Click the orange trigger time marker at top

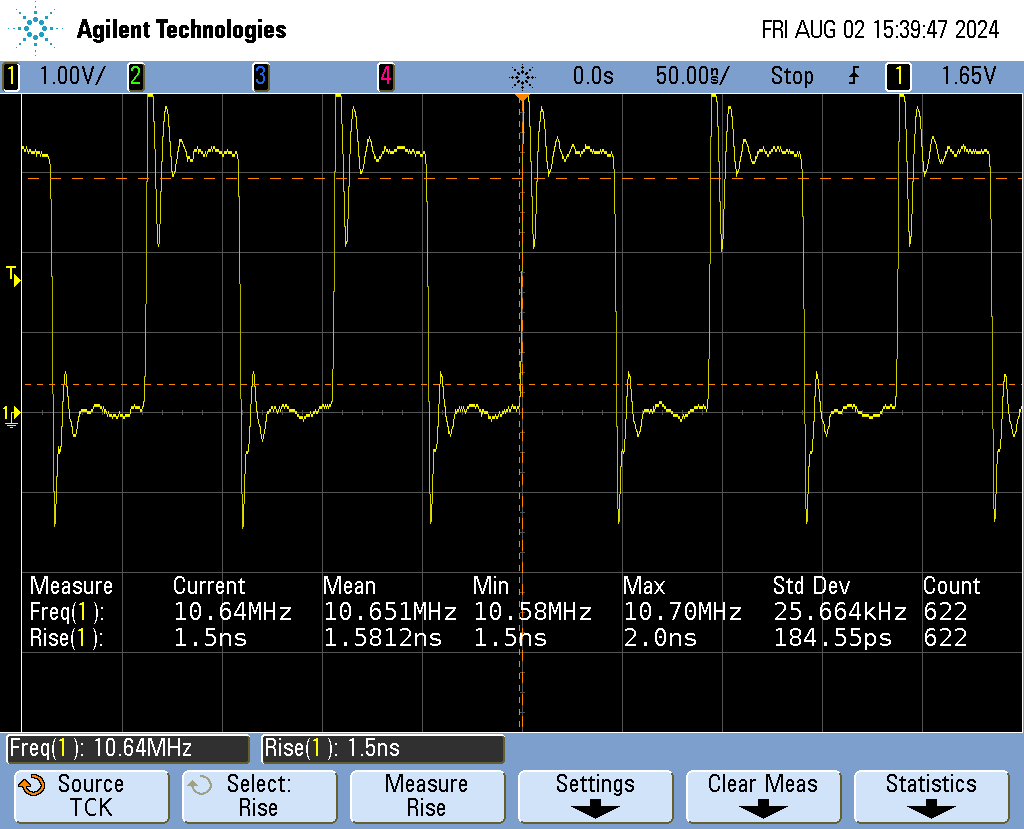click(521, 98)
